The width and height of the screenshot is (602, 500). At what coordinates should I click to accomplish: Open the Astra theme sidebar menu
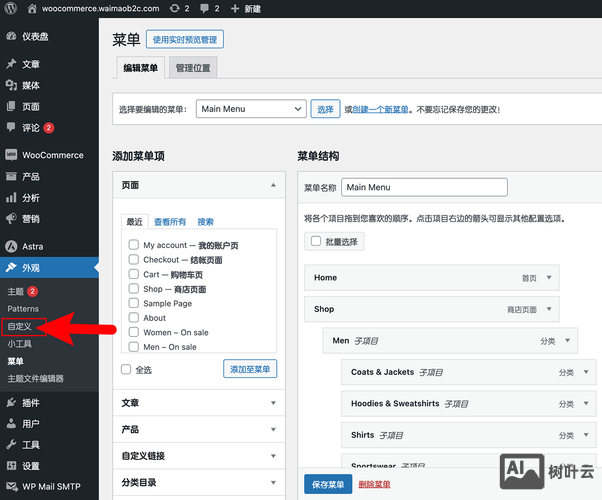pos(32,246)
